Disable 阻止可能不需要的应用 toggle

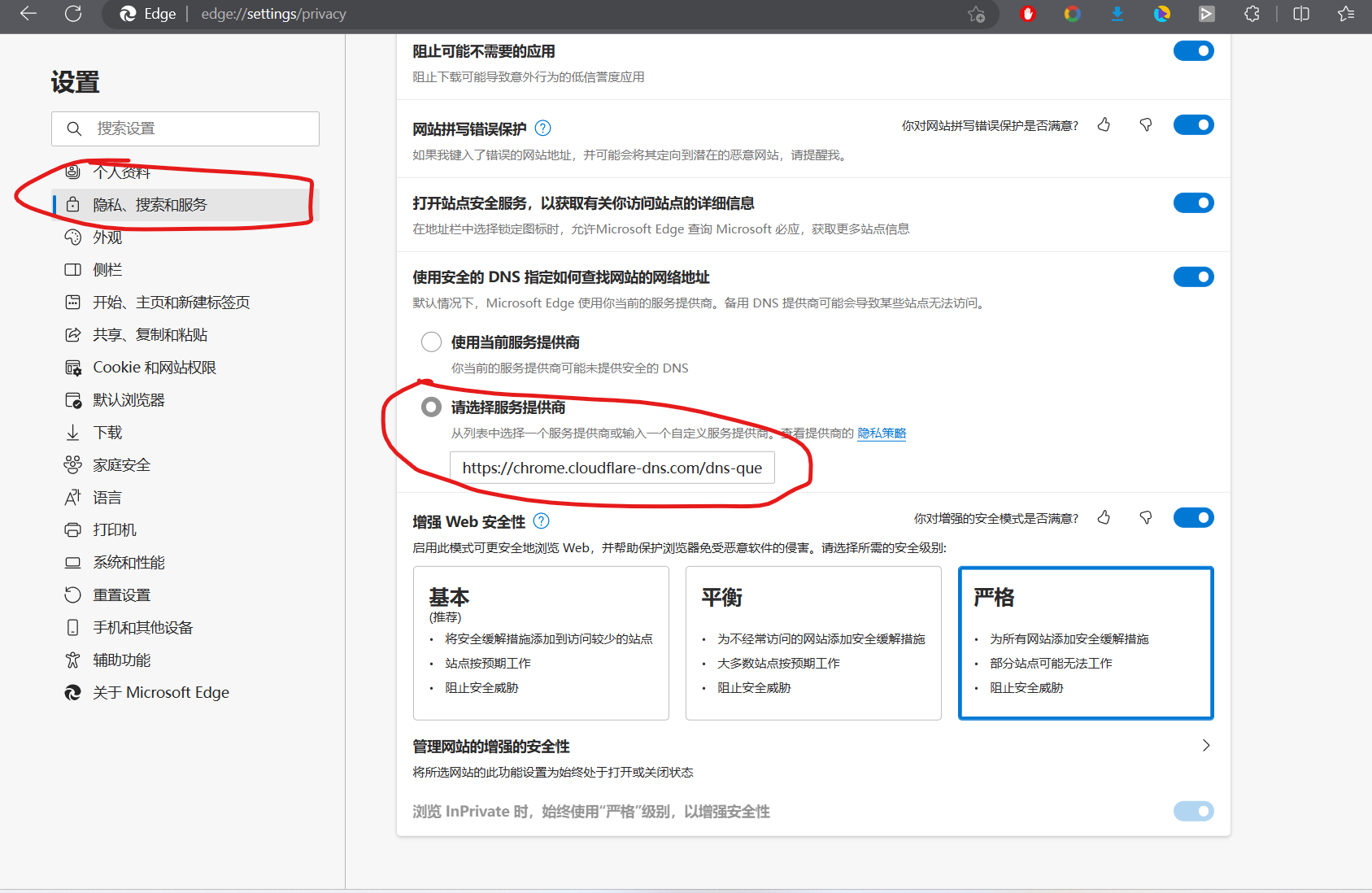tap(1193, 50)
